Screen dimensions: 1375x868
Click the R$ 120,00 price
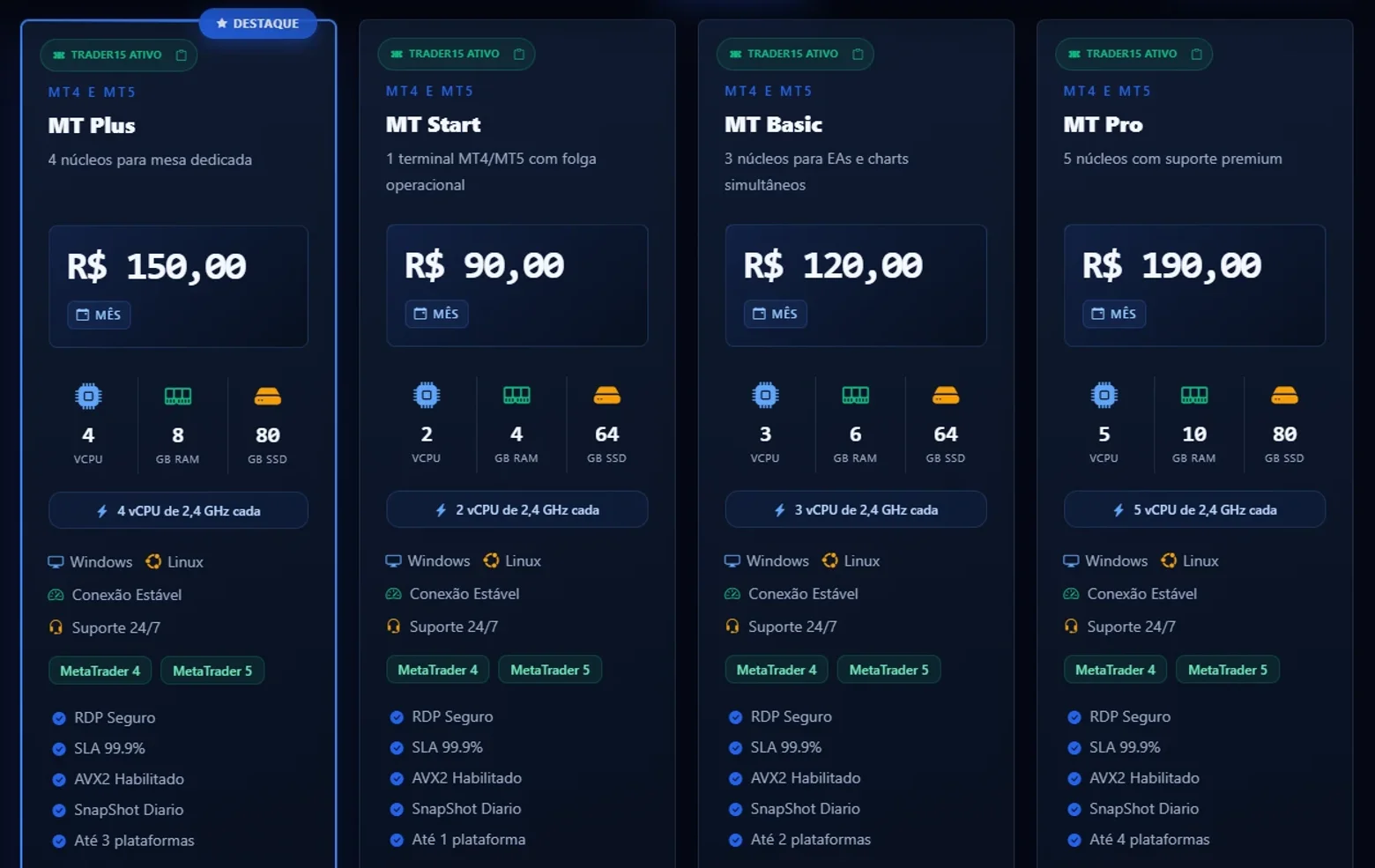(x=833, y=266)
